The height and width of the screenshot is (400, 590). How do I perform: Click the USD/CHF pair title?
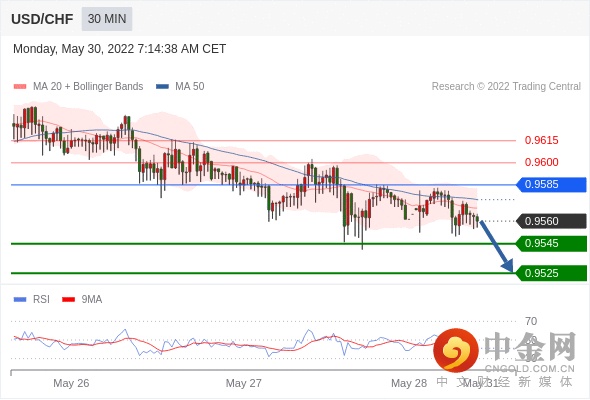[x=42, y=19]
